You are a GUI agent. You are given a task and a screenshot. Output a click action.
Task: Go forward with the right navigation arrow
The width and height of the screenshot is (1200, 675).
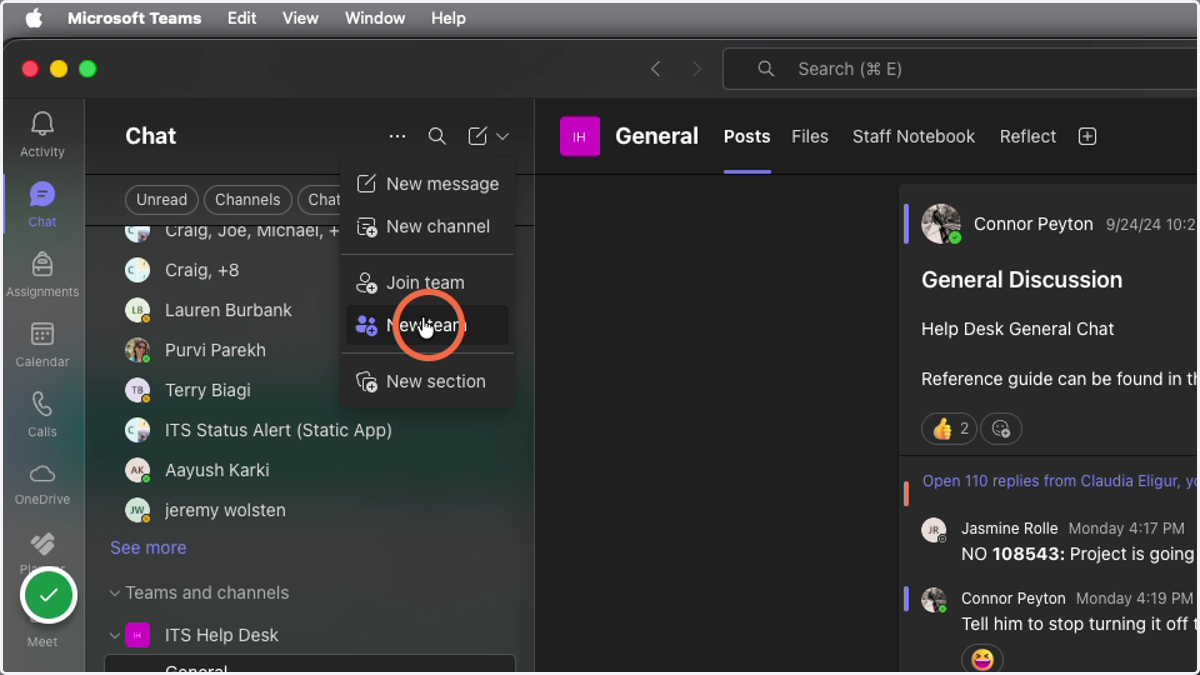coord(697,69)
